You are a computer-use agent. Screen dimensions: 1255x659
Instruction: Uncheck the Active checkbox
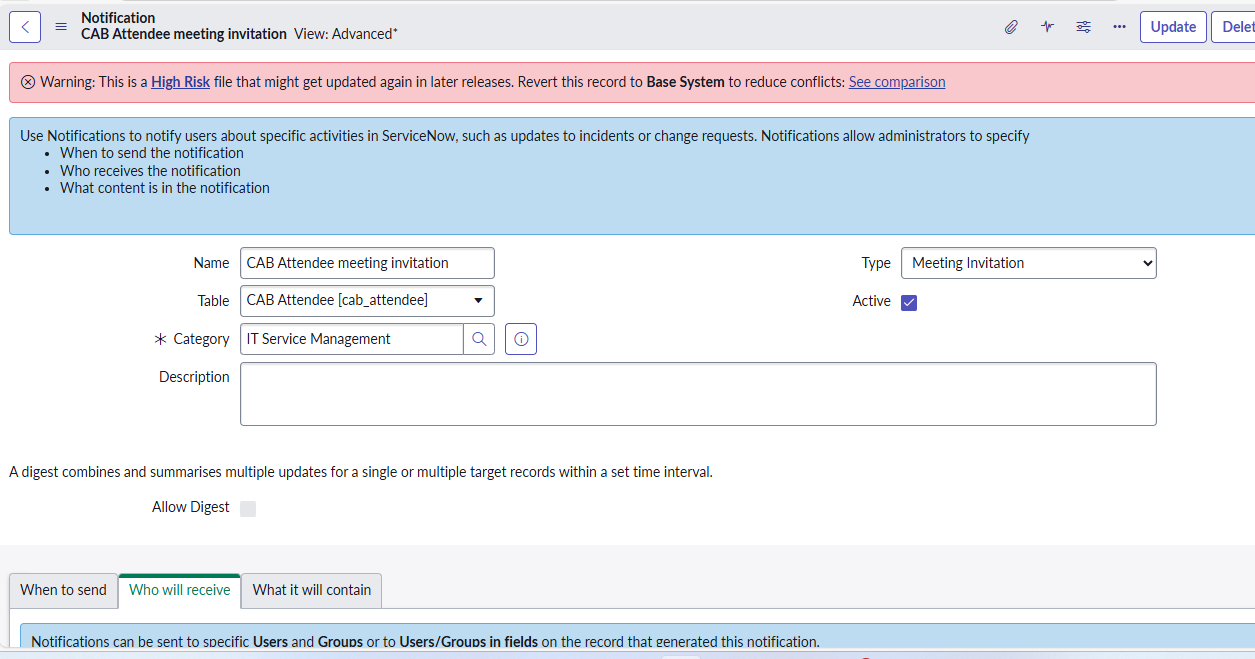(x=909, y=302)
